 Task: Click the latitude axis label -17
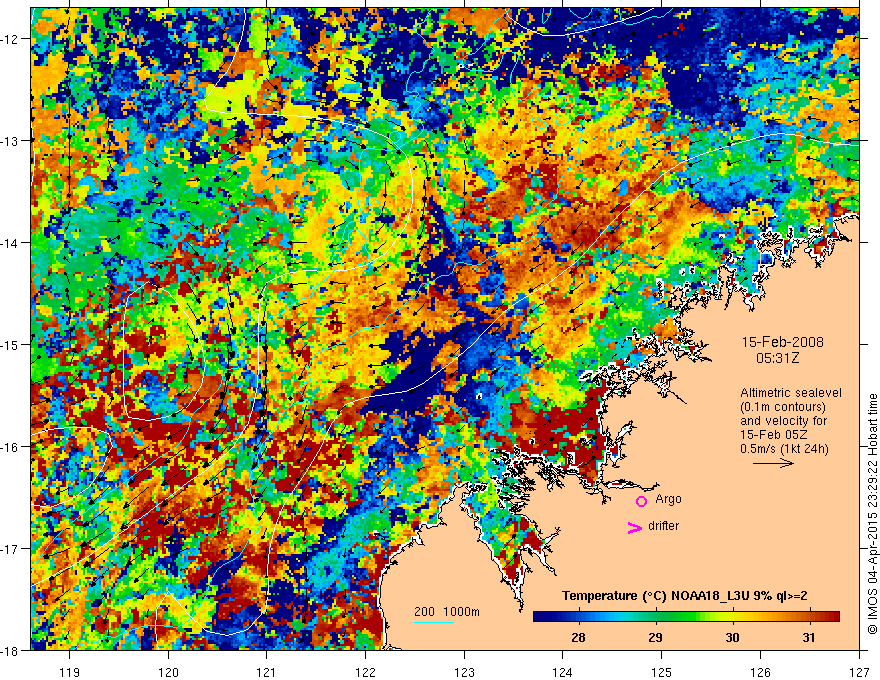[x=11, y=548]
